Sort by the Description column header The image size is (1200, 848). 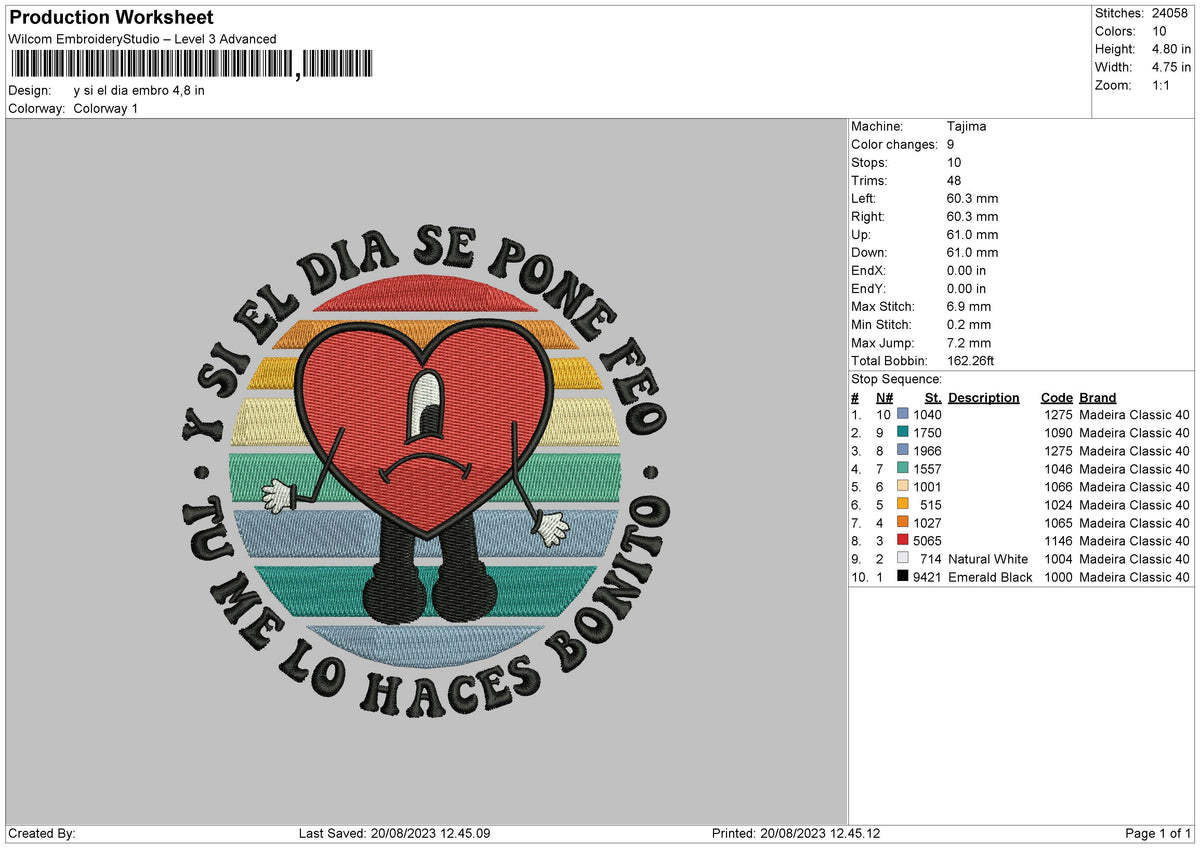(984, 397)
